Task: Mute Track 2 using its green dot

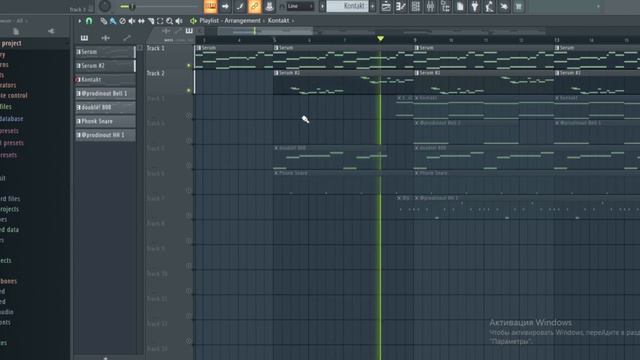Action: click(x=189, y=90)
